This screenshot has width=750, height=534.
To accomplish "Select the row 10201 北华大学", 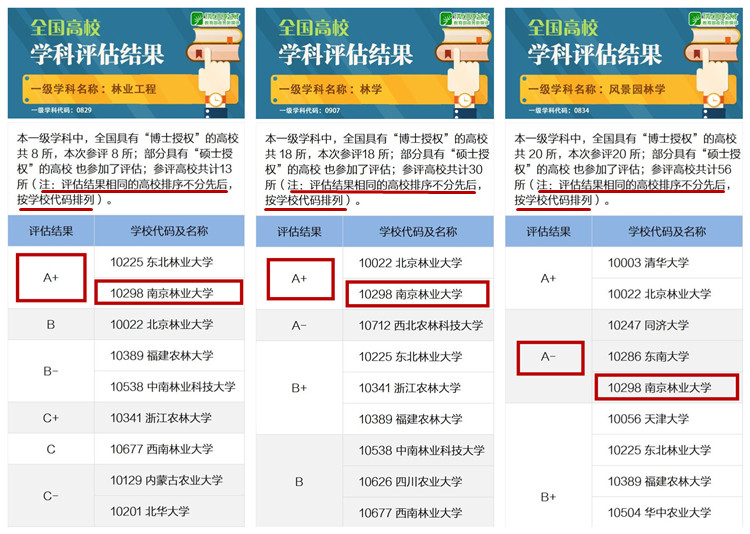I will click(150, 511).
